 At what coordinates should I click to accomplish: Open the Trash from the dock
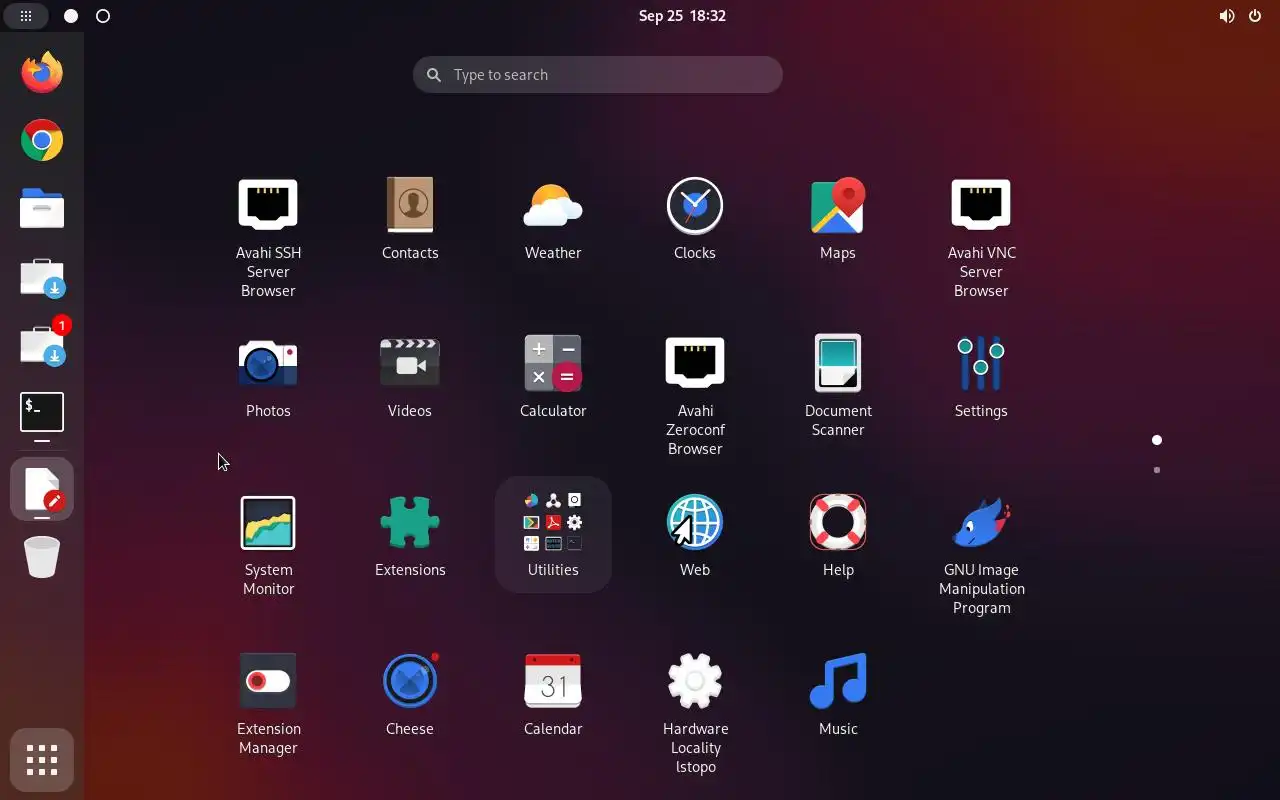[x=42, y=557]
